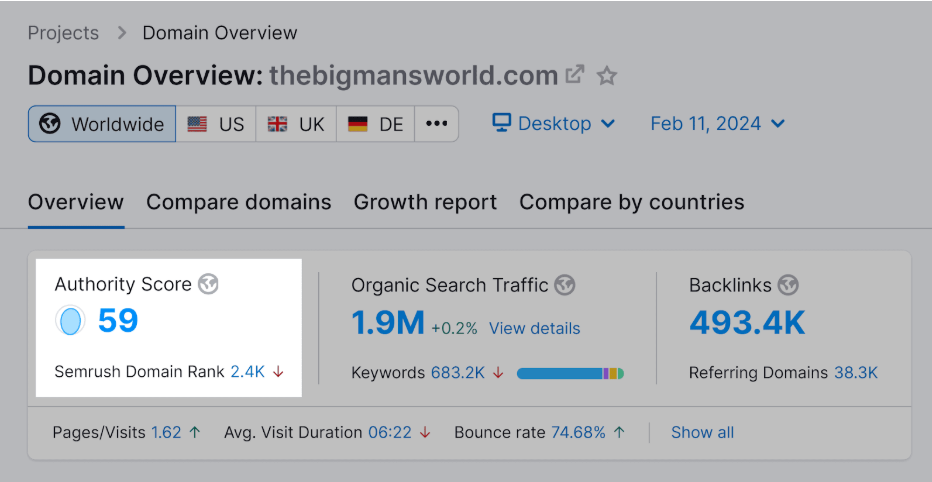Star the domain as favorite
Image resolution: width=932 pixels, height=482 pixels.
[x=607, y=75]
